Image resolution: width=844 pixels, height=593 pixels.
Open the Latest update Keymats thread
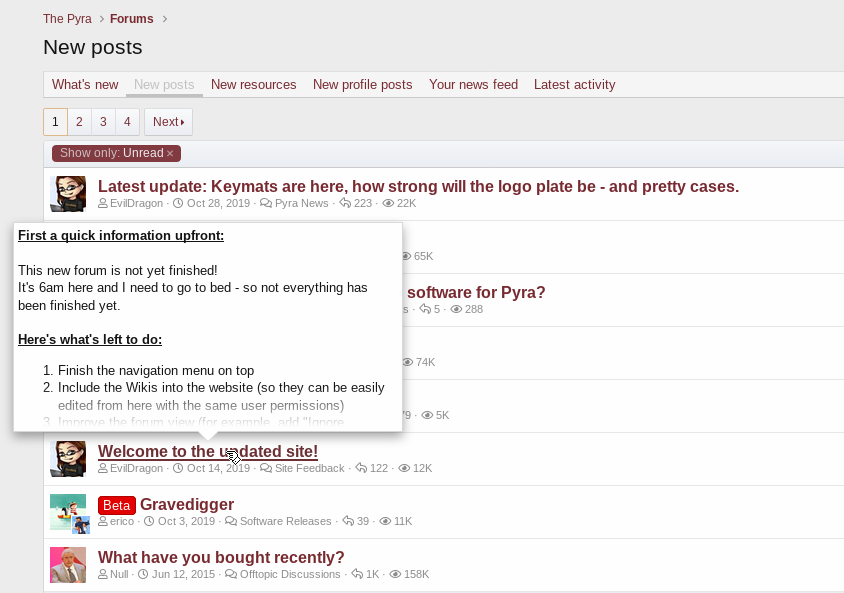[418, 186]
